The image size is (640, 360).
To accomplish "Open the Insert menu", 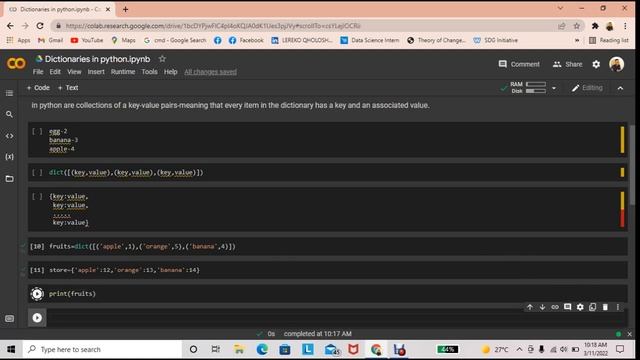I will point(96,72).
